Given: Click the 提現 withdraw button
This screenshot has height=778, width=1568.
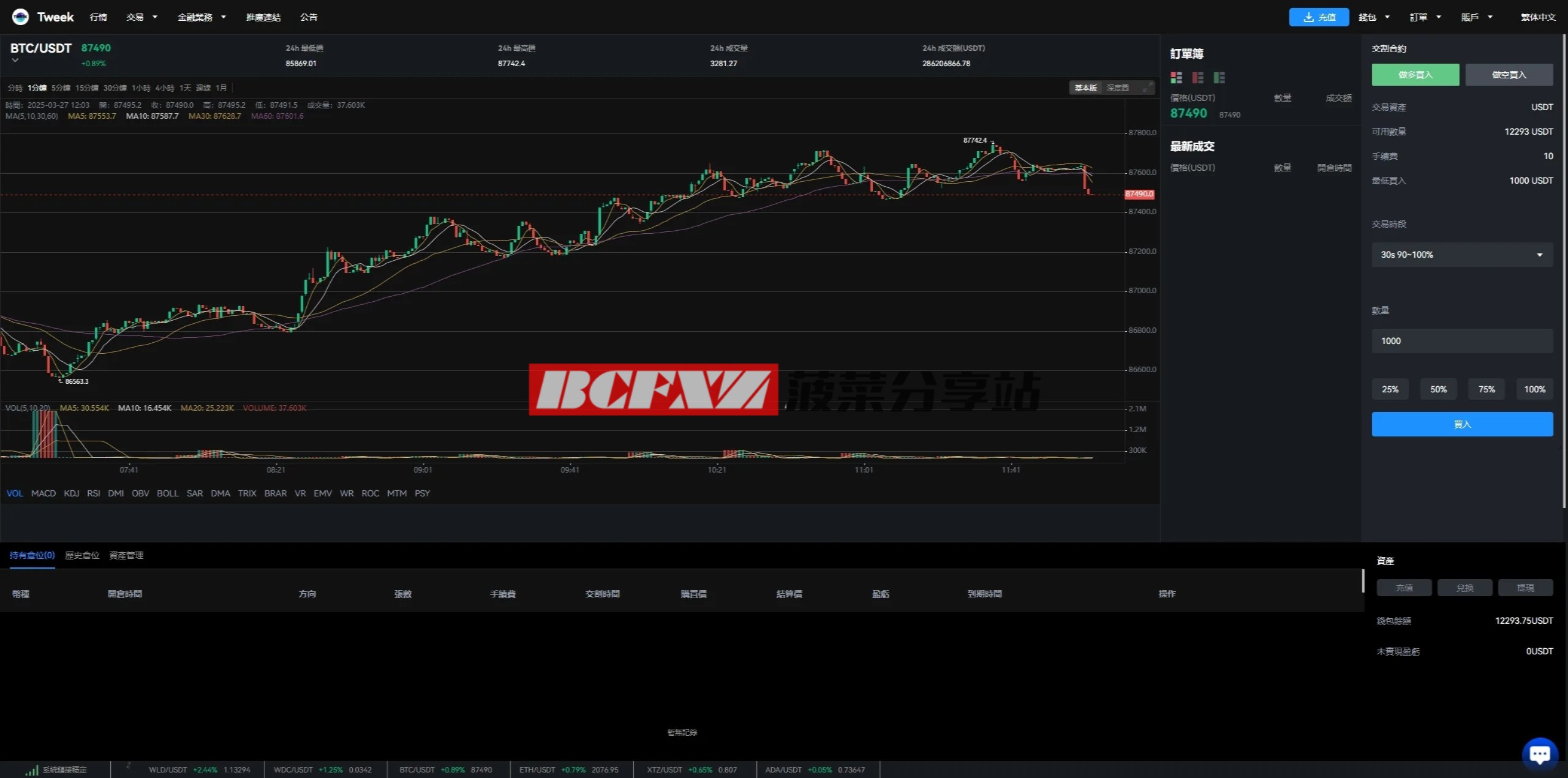Looking at the screenshot, I should pyautogui.click(x=1525, y=588).
